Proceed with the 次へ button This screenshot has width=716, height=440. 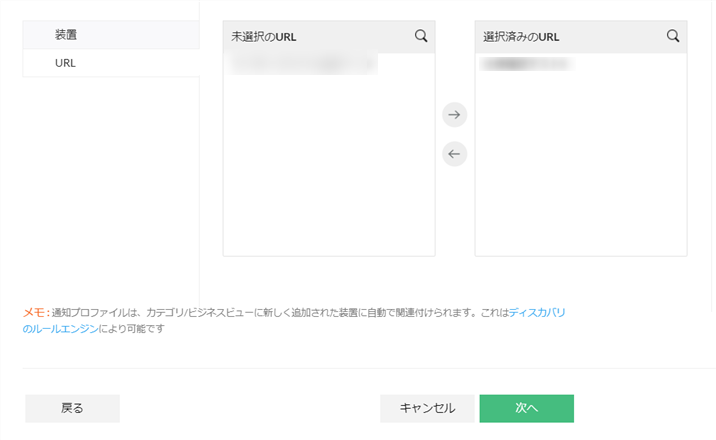pyautogui.click(x=526, y=408)
